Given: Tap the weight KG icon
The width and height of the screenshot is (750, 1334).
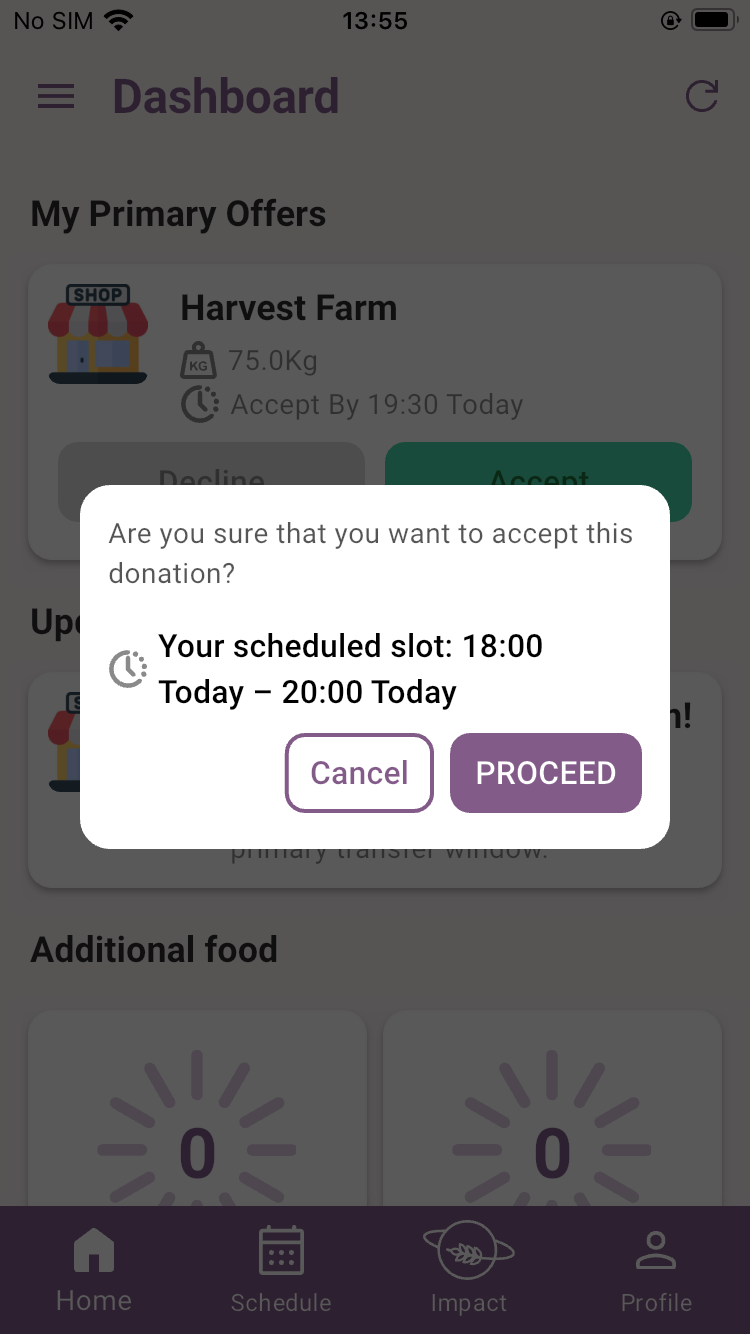Looking at the screenshot, I should [198, 360].
